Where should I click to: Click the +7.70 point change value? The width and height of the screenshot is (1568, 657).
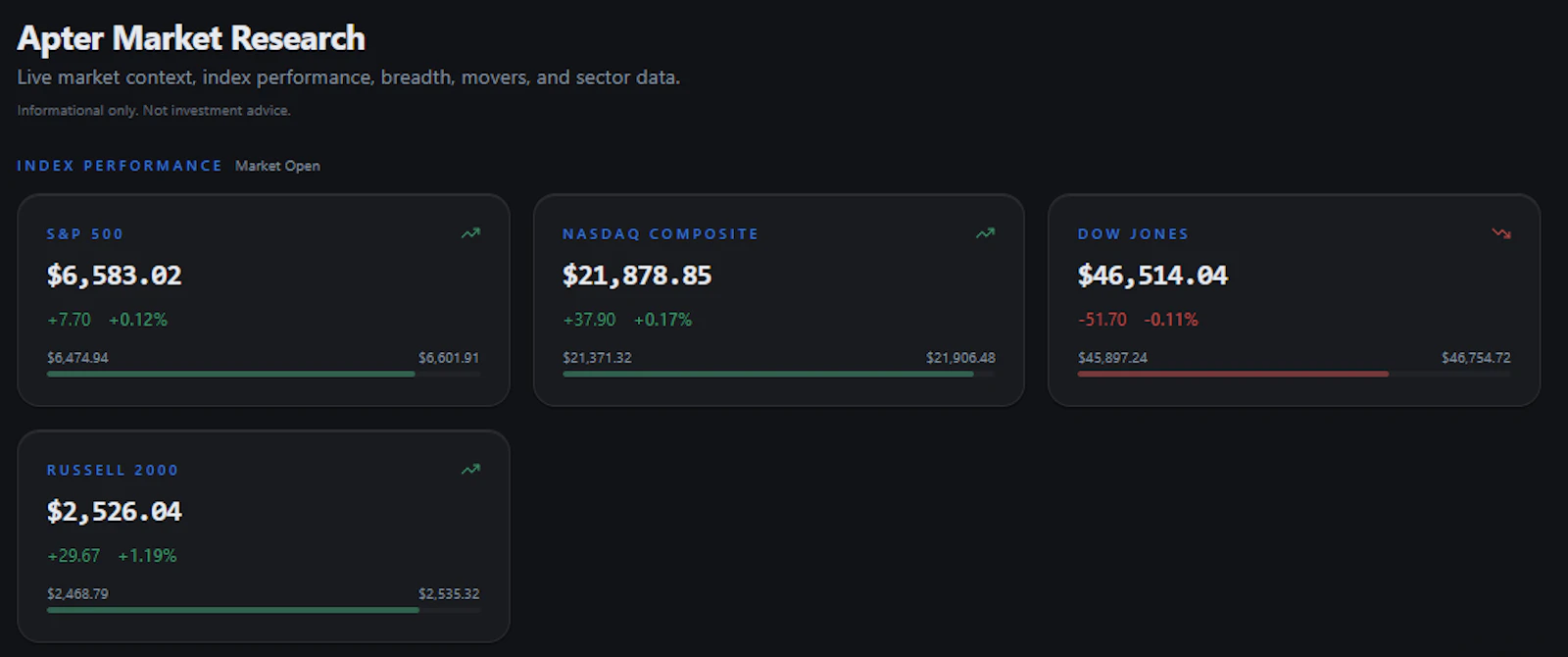point(69,320)
